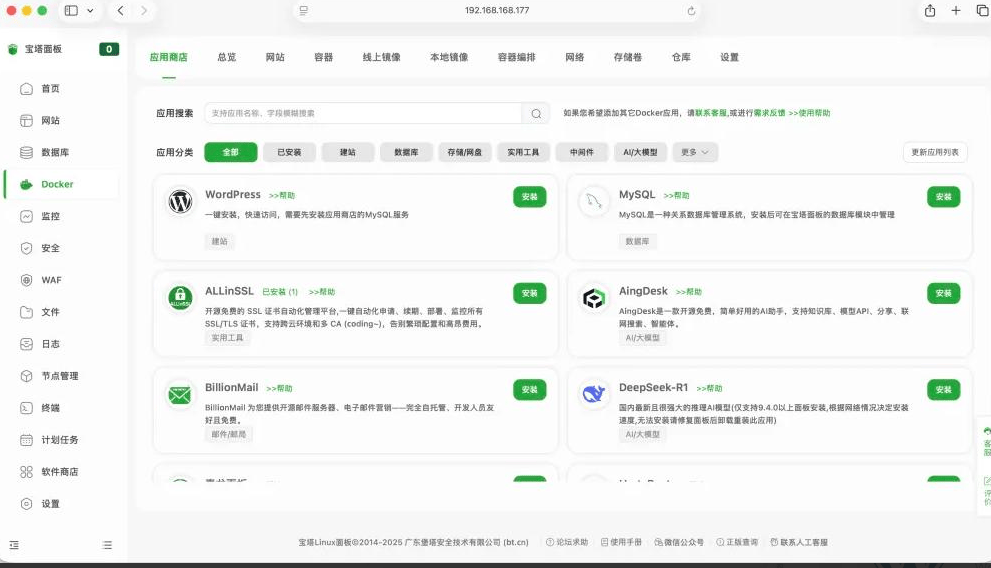Open the 软件商店 grid icon
The width and height of the screenshot is (991, 568).
point(26,471)
